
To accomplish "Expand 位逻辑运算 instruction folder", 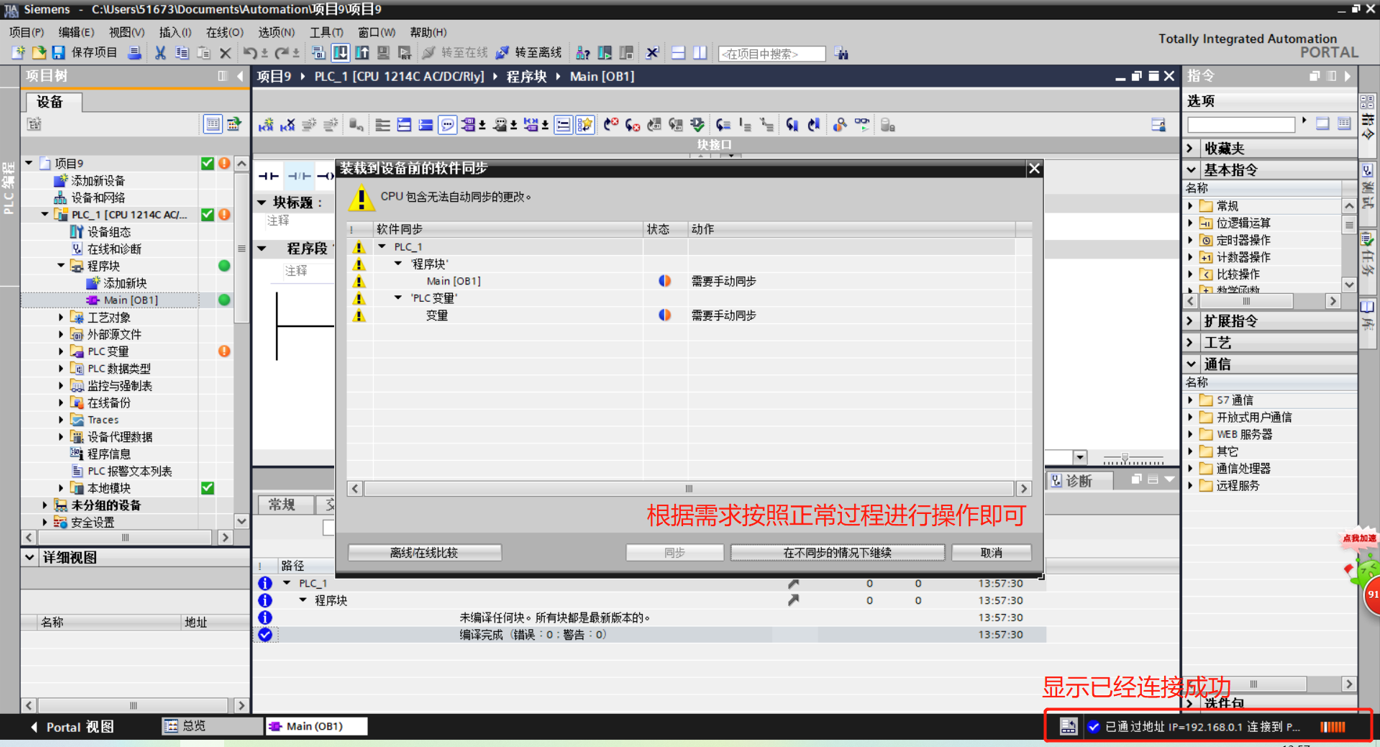I will (x=1191, y=223).
